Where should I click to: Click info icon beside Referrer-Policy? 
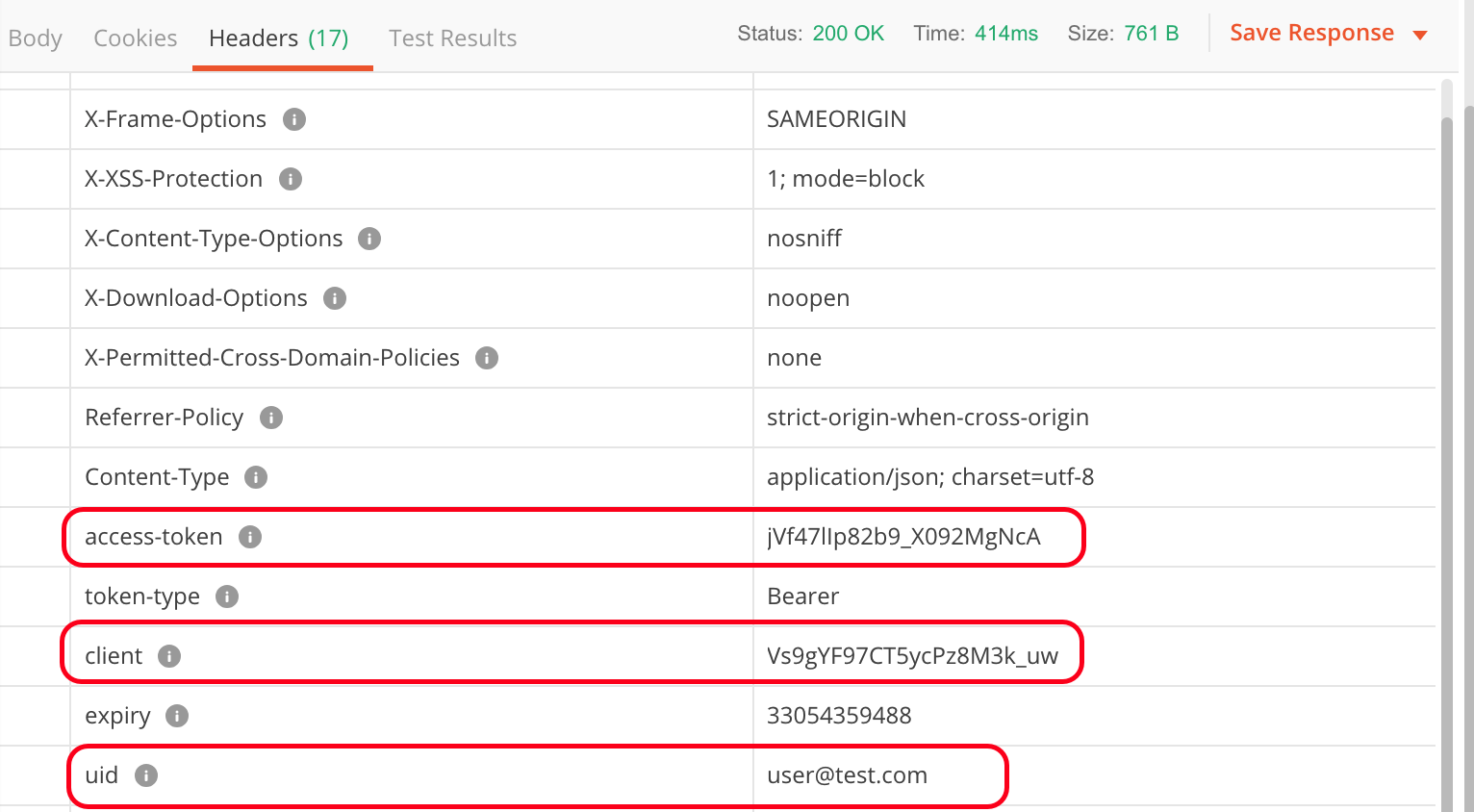pos(271,418)
